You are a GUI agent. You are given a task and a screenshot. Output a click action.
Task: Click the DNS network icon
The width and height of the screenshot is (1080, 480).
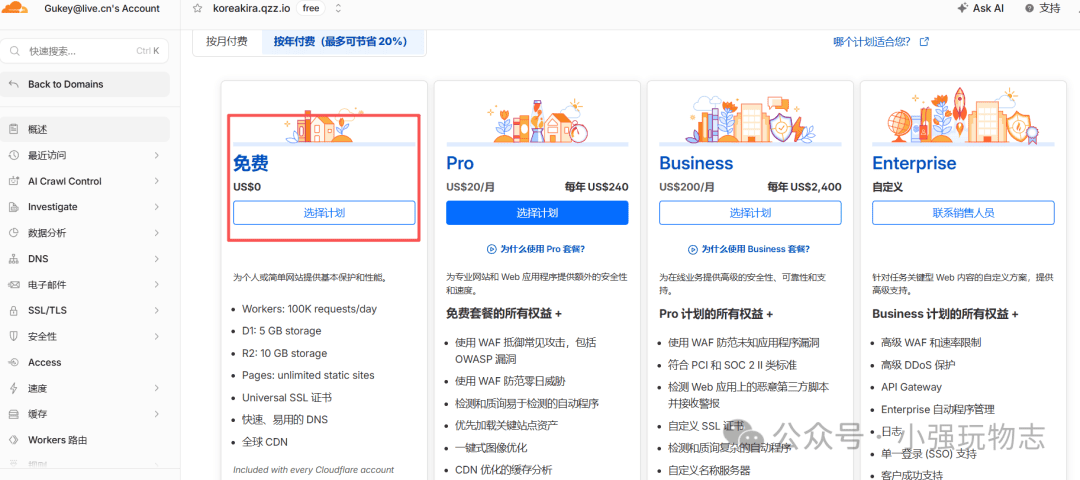tap(14, 259)
